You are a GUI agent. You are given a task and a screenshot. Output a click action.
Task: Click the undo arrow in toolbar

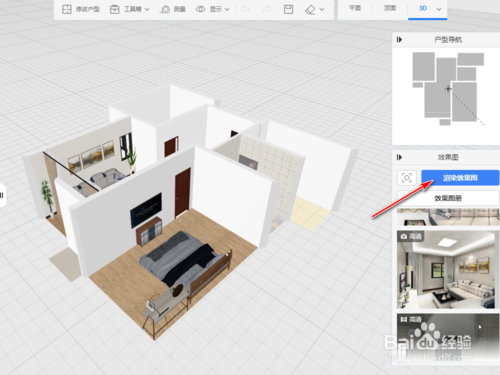point(246,9)
